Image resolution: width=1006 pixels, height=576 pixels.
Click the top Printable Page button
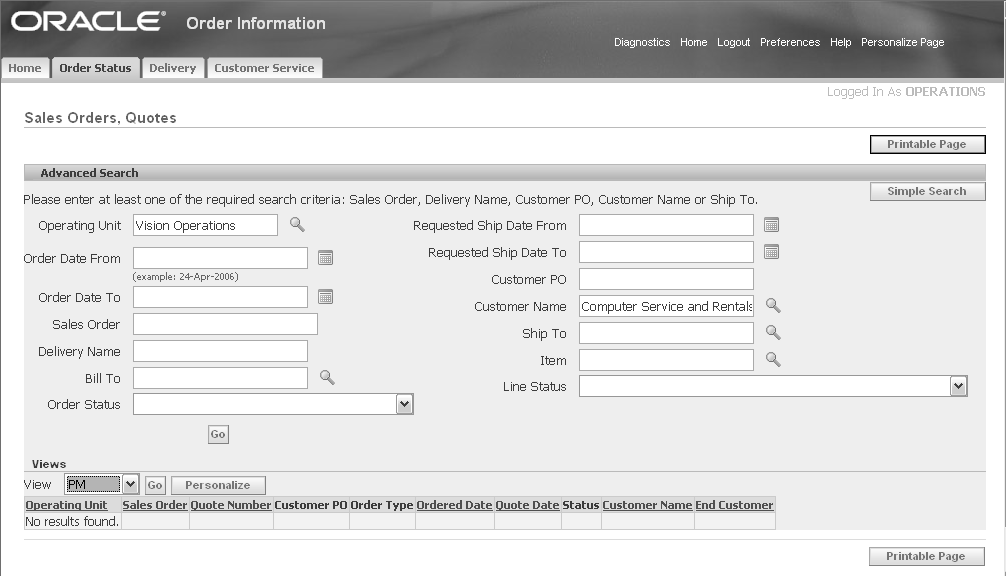(927, 144)
